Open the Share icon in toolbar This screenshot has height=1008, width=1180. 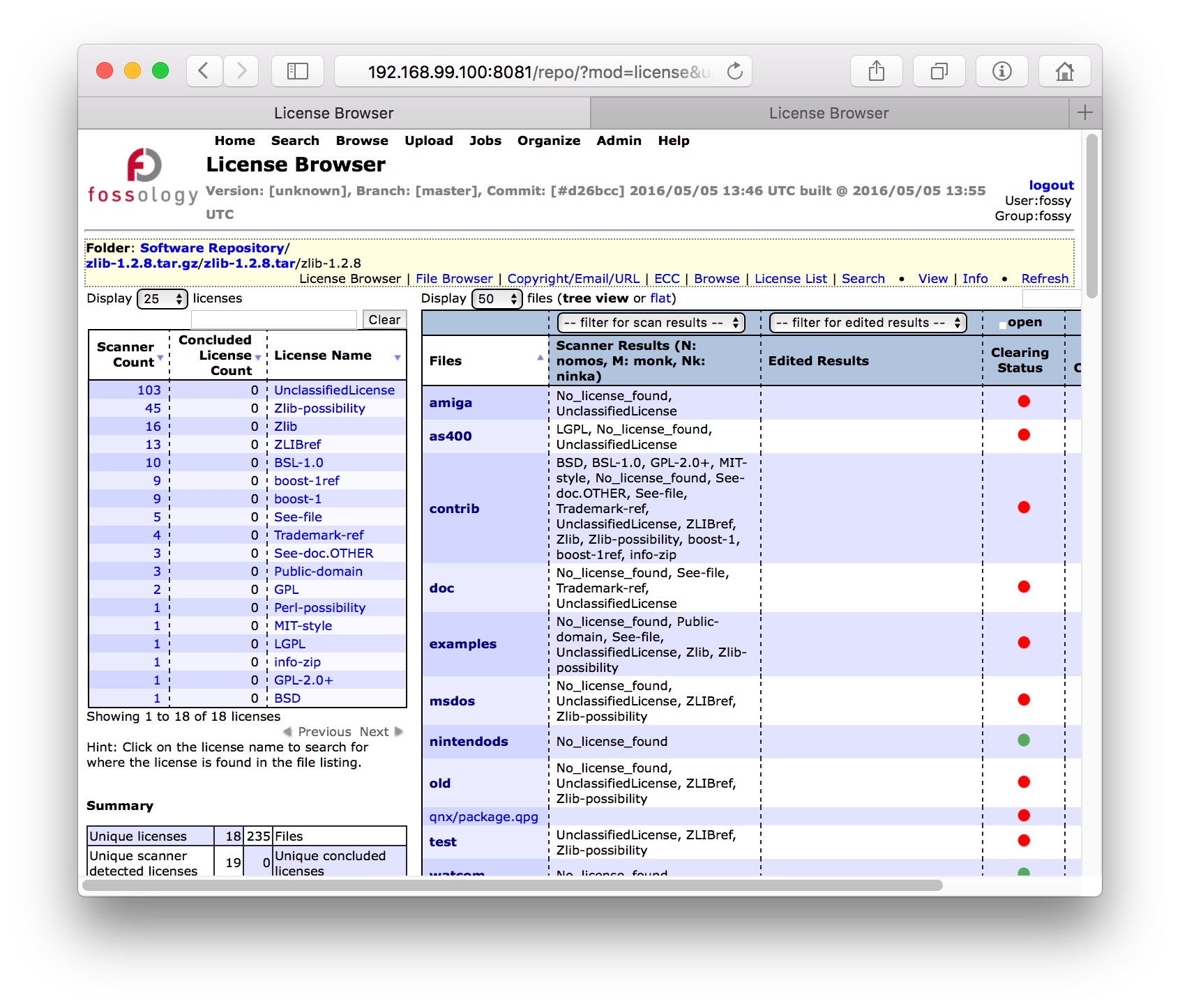877,71
